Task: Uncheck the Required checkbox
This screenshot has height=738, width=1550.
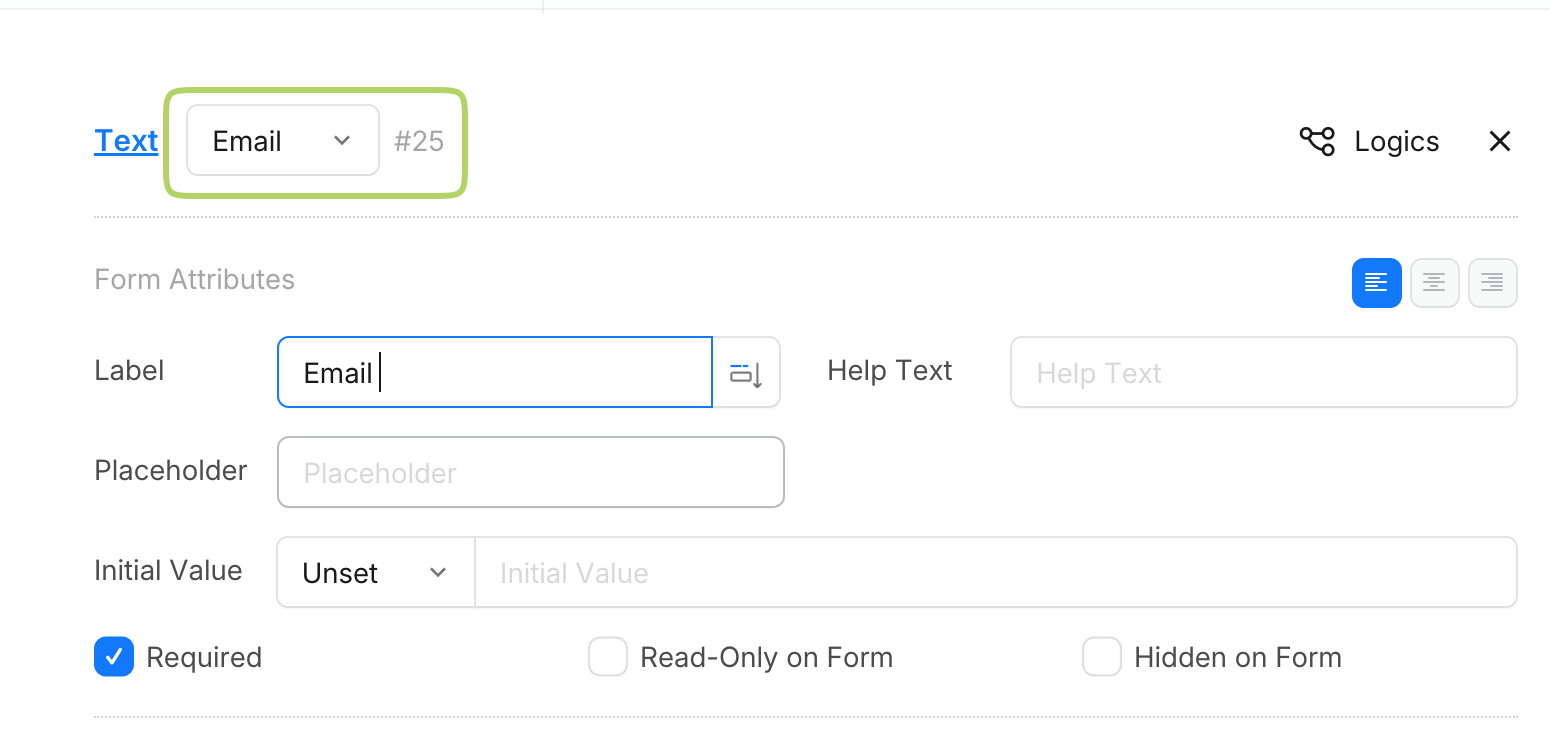Action: 114,657
